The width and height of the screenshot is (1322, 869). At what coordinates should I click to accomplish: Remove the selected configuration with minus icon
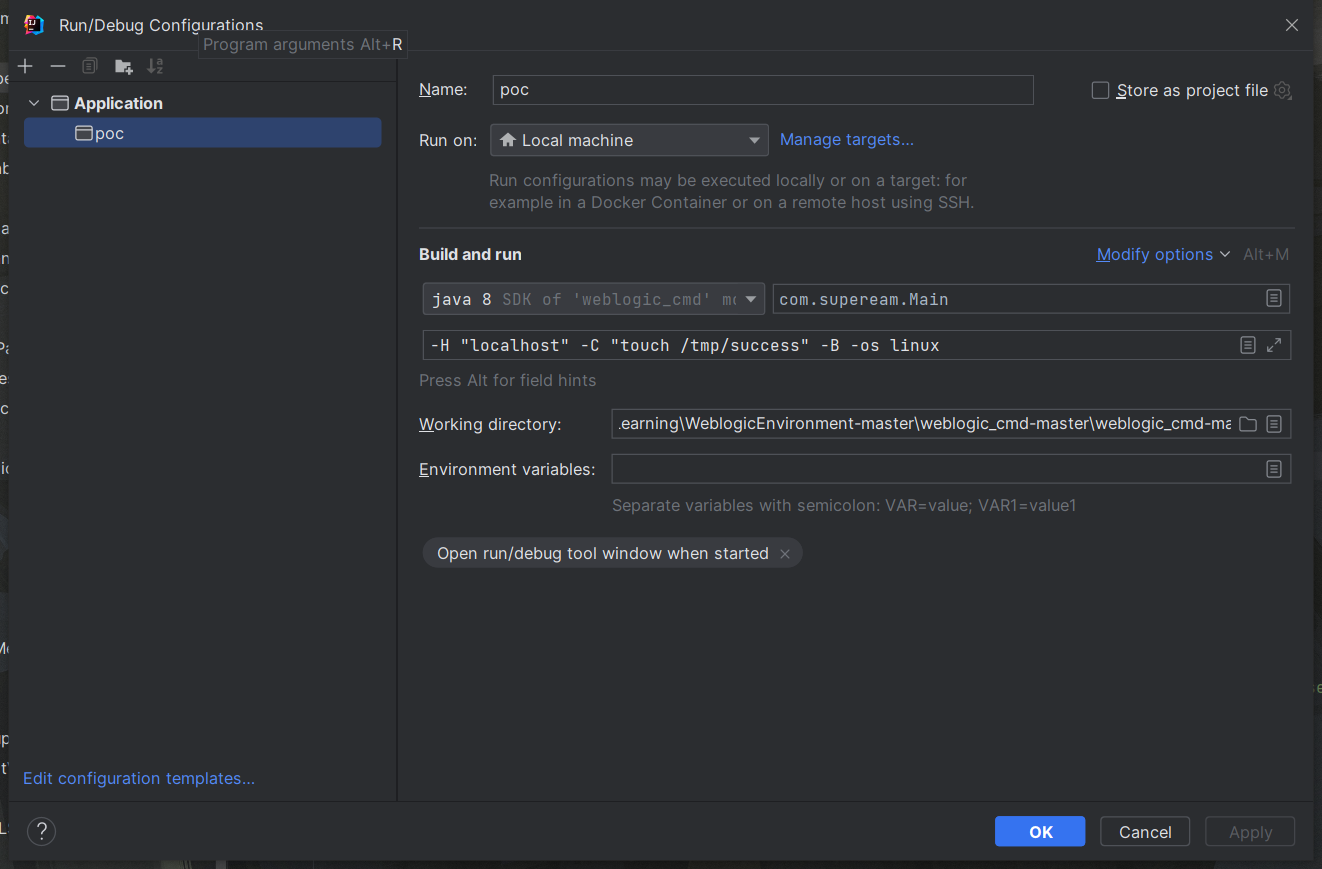[x=58, y=66]
